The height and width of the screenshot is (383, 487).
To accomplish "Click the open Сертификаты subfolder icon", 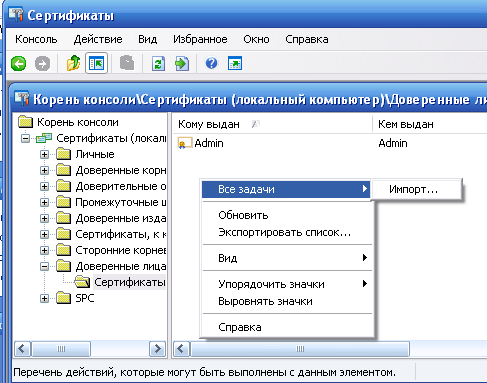I will coord(82,282).
